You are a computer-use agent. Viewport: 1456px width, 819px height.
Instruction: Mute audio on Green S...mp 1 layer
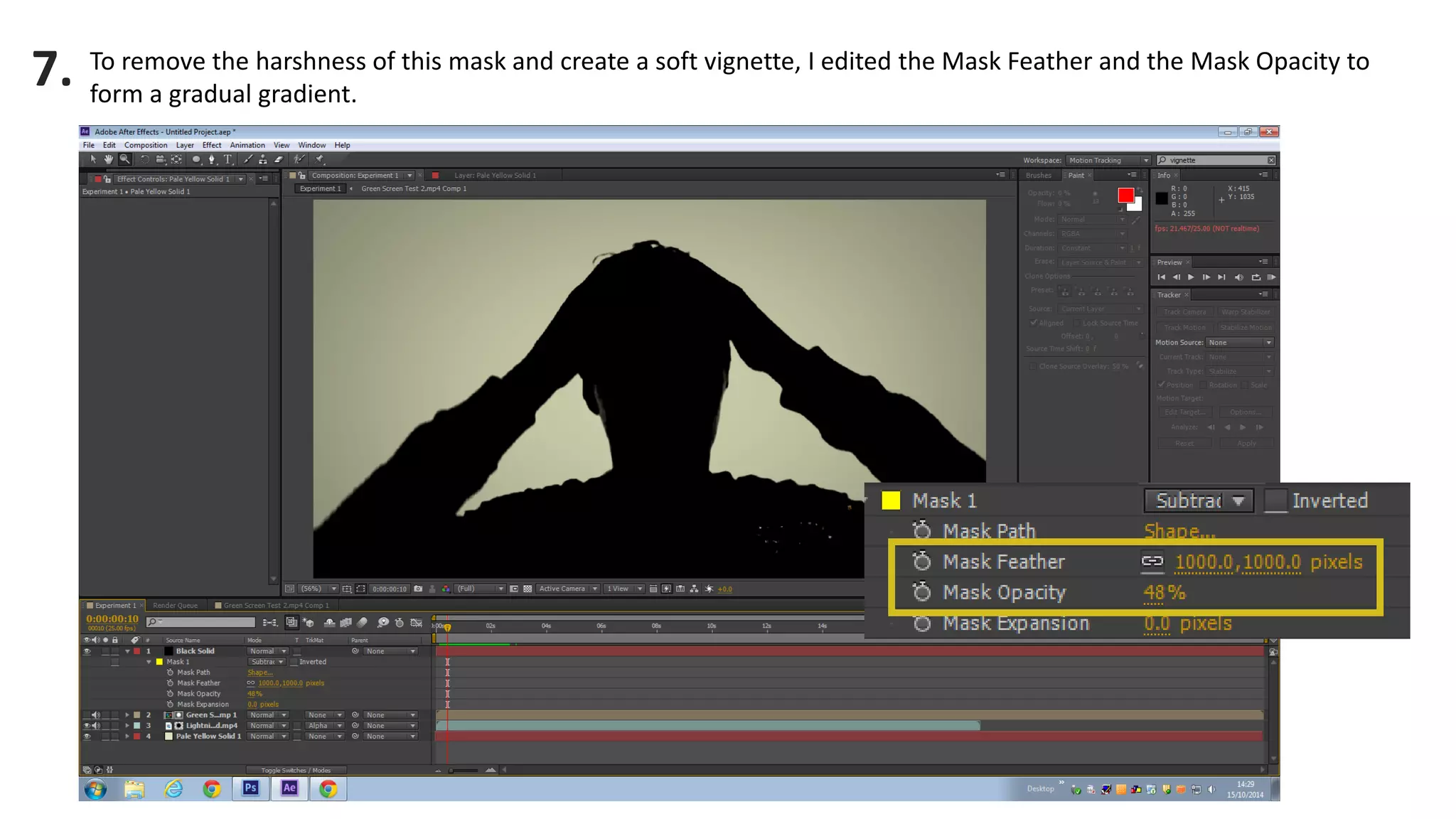[x=96, y=715]
